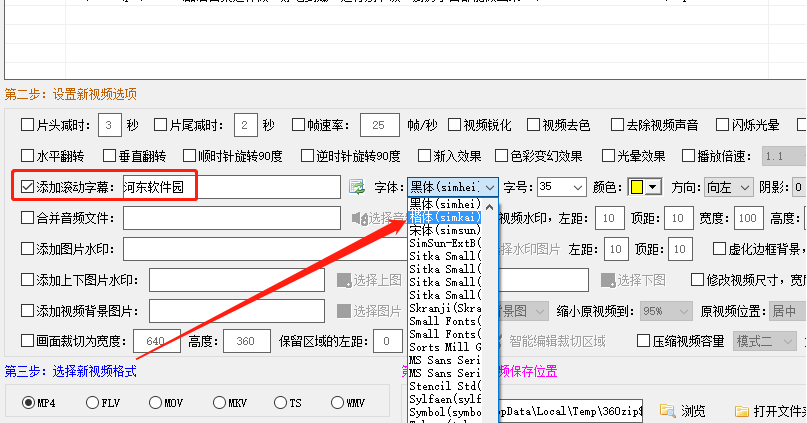
Task: Choose Symbol font in list
Action: point(446,412)
